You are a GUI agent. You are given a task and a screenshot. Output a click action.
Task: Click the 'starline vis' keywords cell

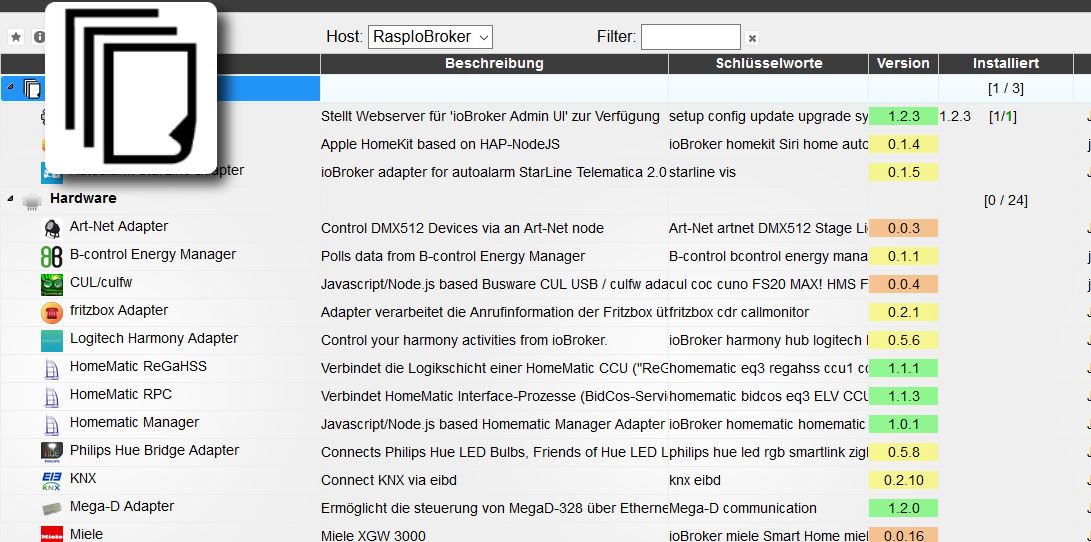(x=702, y=173)
